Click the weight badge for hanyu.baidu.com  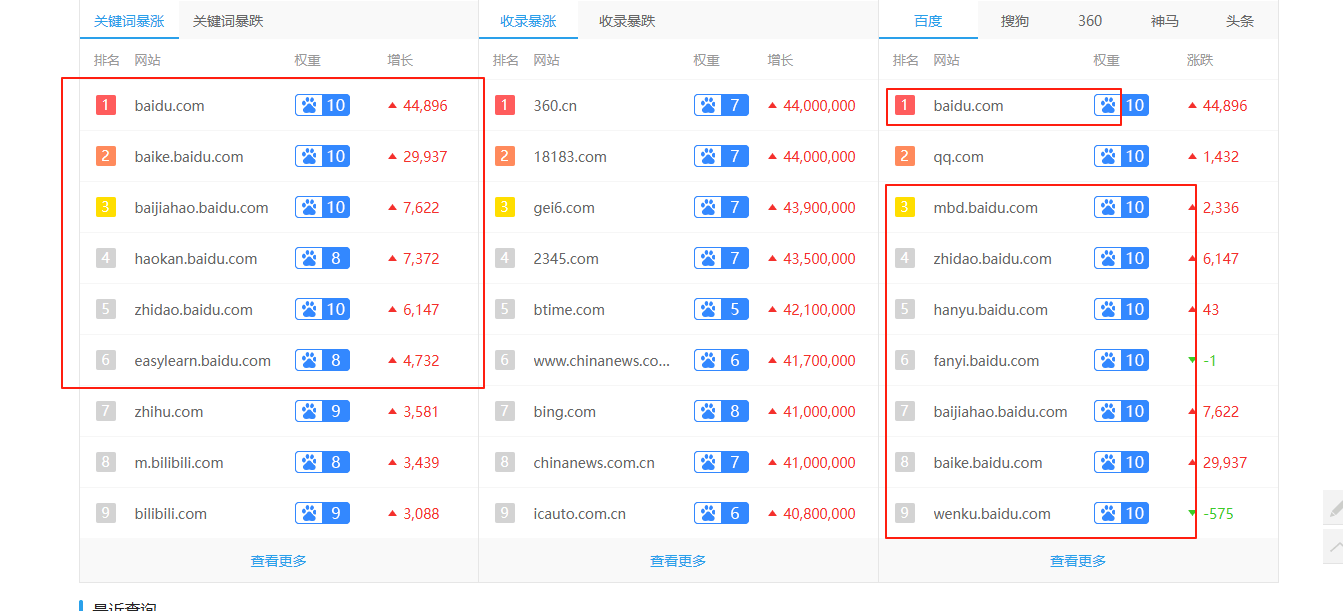click(1121, 309)
